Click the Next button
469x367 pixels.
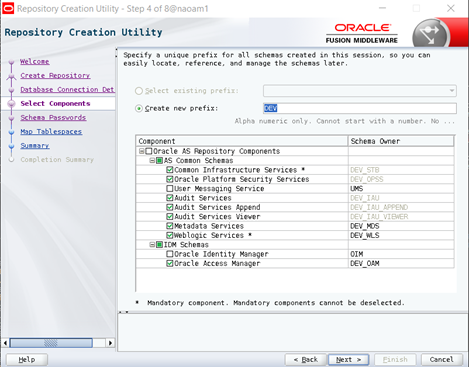pyautogui.click(x=348, y=360)
